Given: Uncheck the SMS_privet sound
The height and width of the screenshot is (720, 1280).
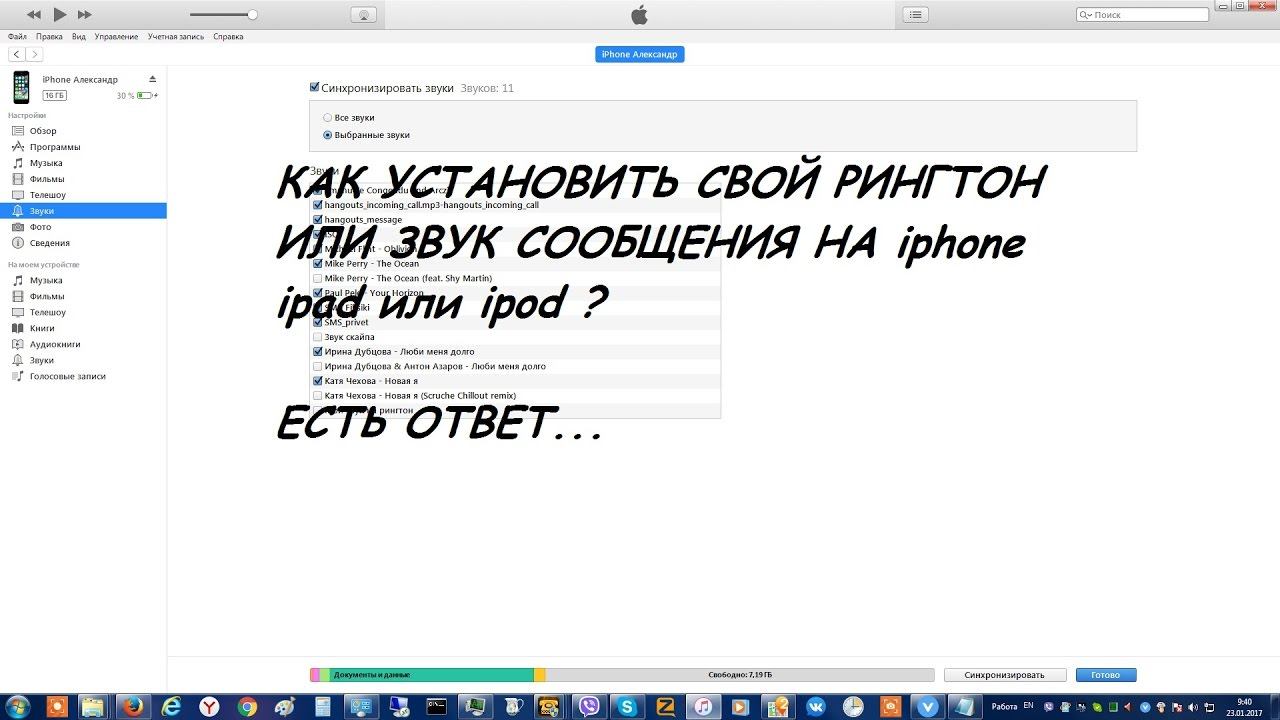Looking at the screenshot, I should [x=318, y=322].
